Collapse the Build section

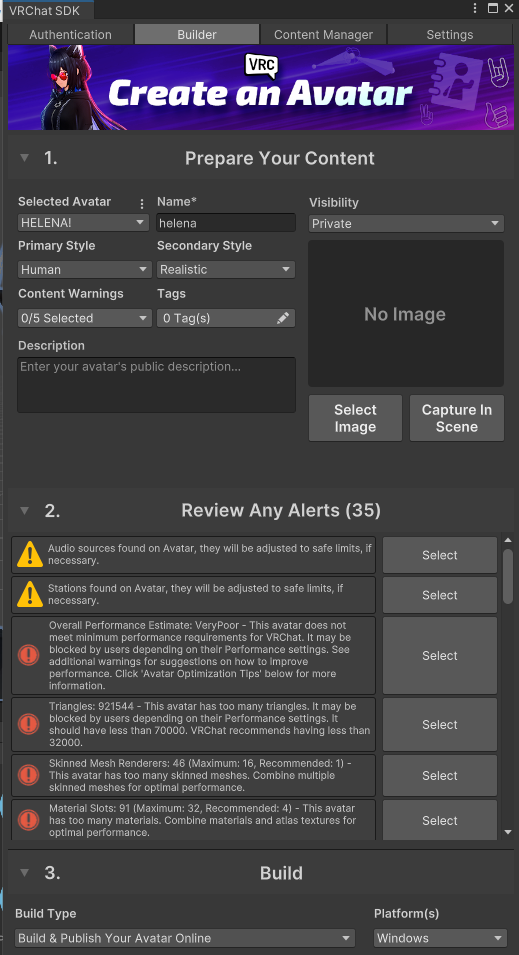24,872
